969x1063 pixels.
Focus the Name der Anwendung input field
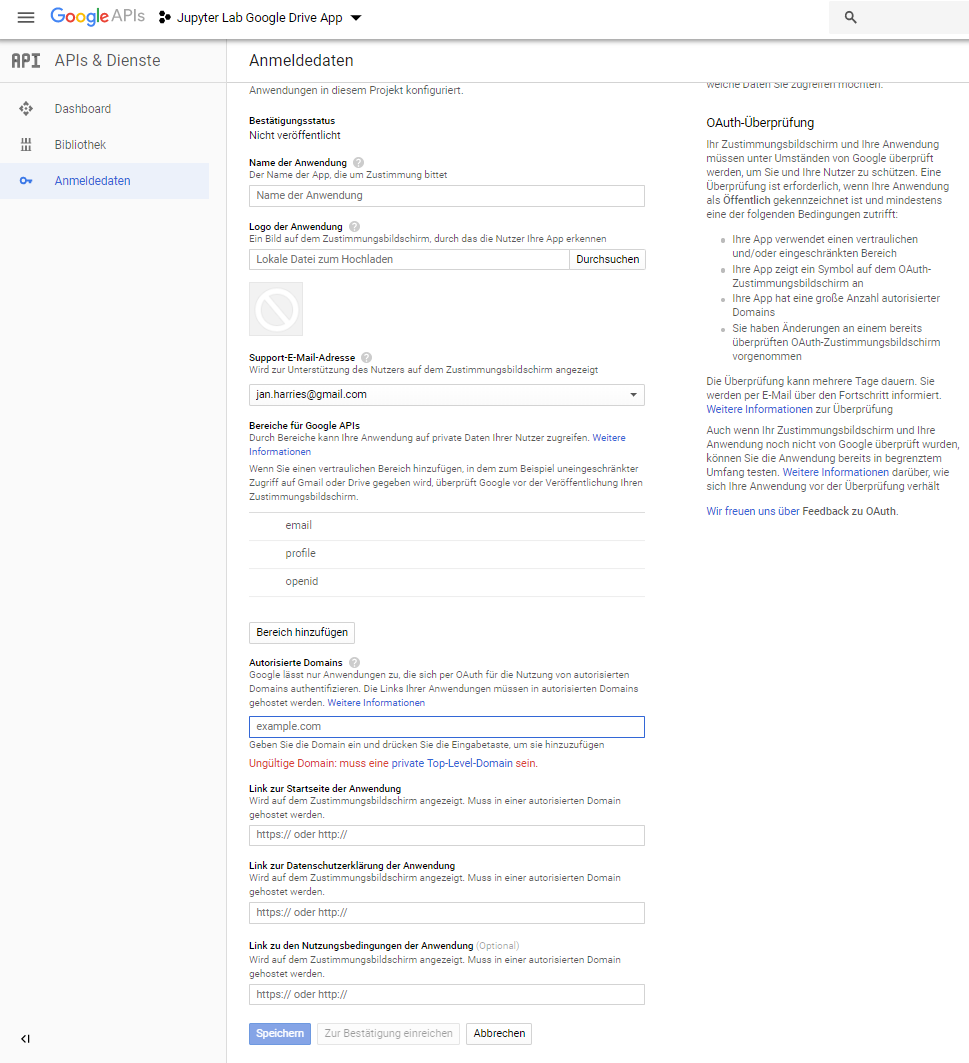point(446,195)
